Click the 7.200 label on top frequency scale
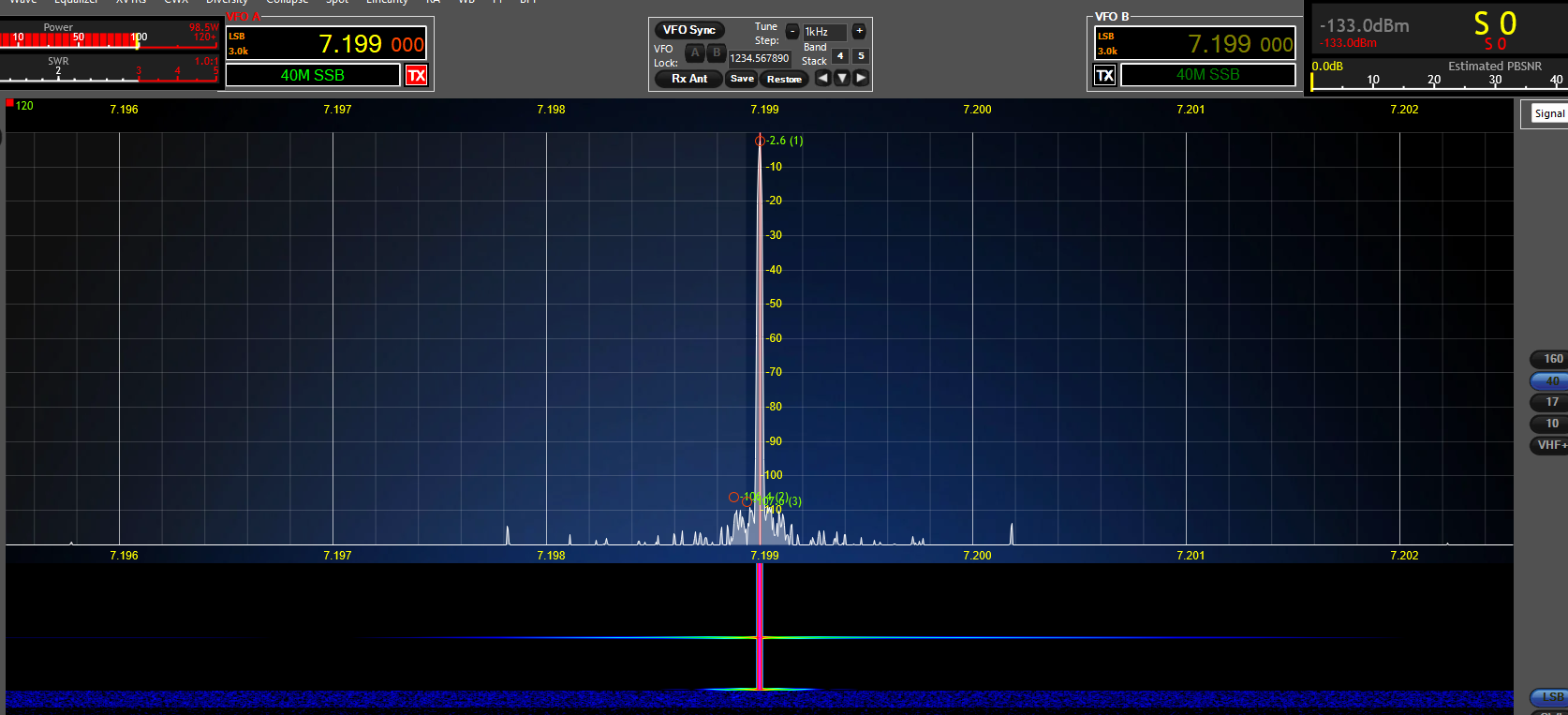Screen dimensions: 1568x715 977,110
